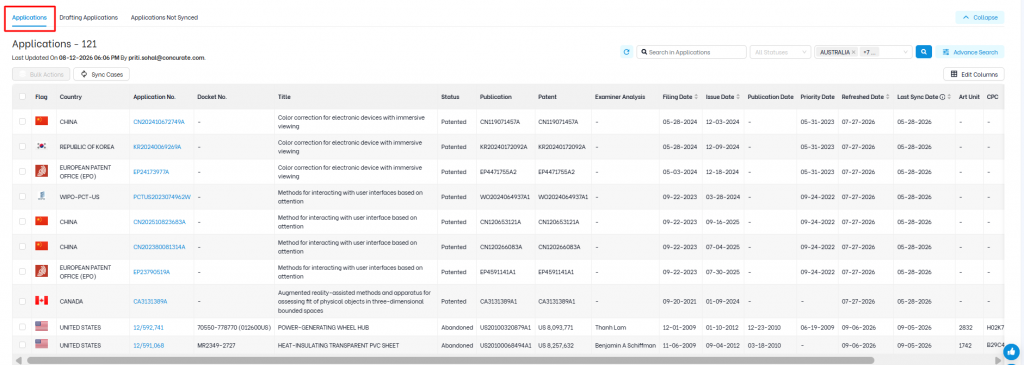
Task: Expand the country filter dropdown arrow
Action: [905, 52]
